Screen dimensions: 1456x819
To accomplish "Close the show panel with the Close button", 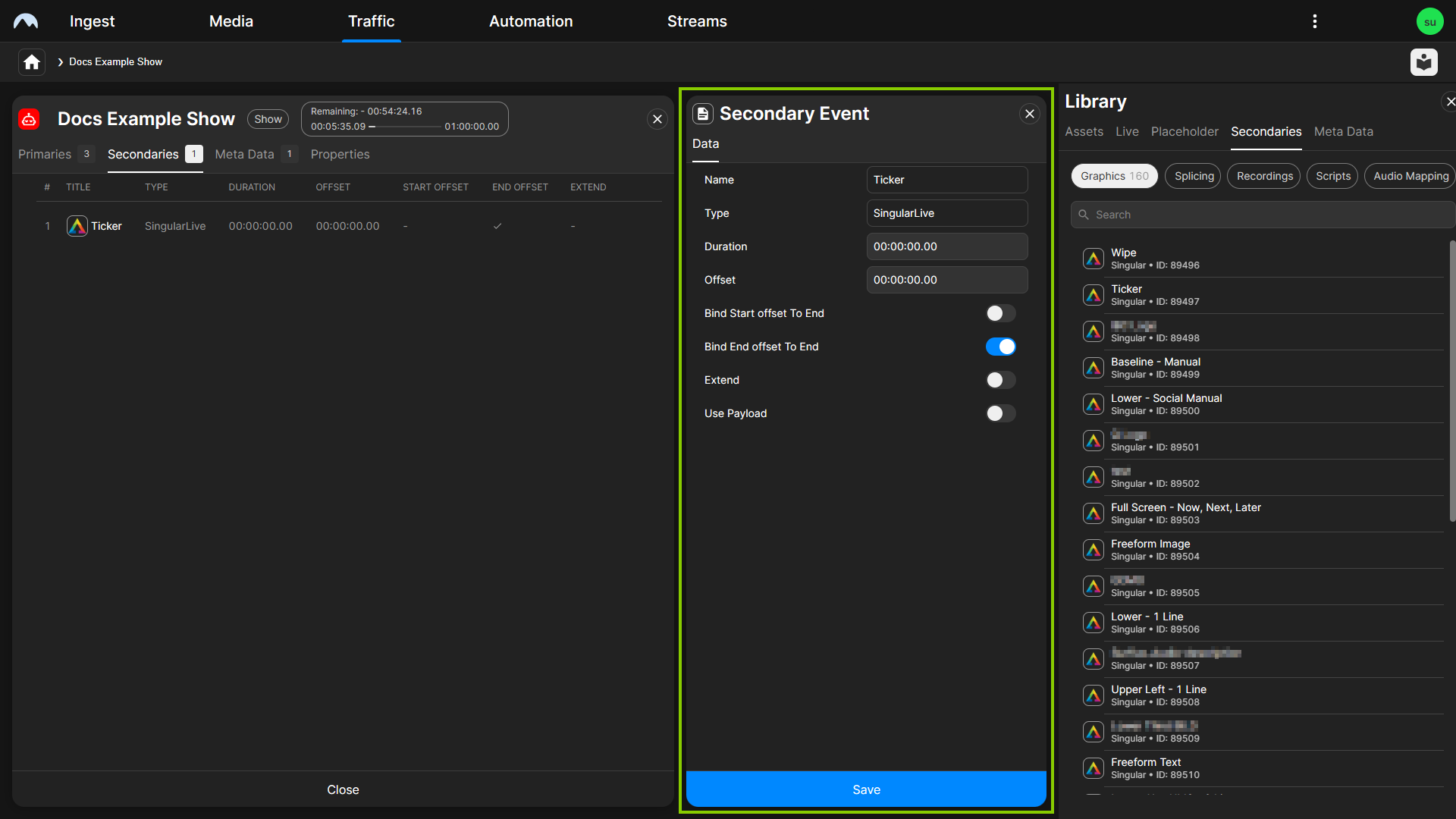I will pyautogui.click(x=343, y=789).
